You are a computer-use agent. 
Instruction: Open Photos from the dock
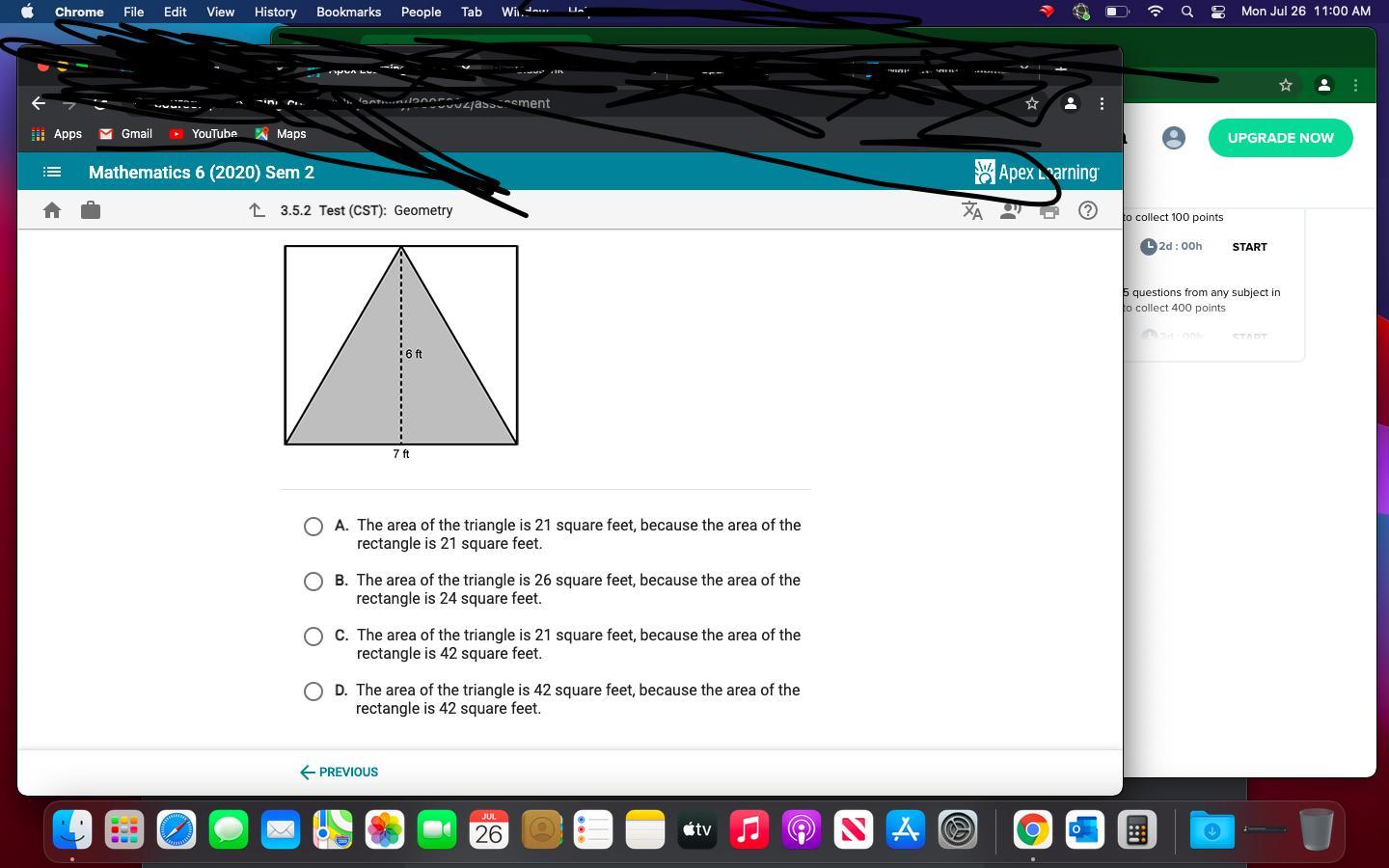385,829
